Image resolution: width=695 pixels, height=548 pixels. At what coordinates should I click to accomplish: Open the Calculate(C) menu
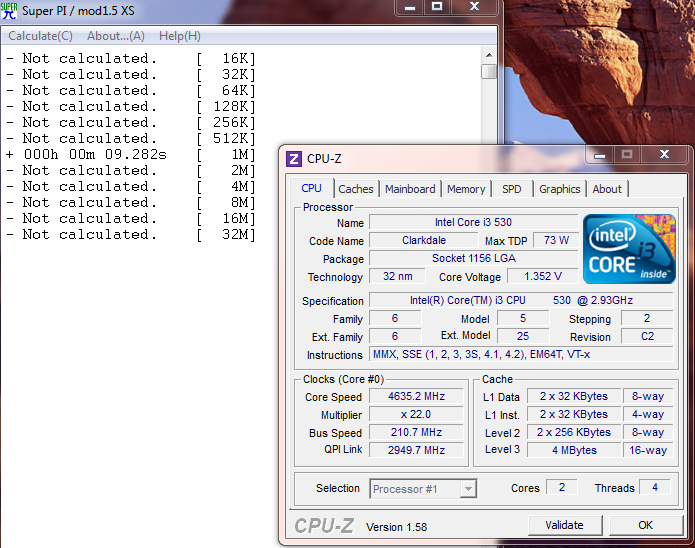click(40, 36)
